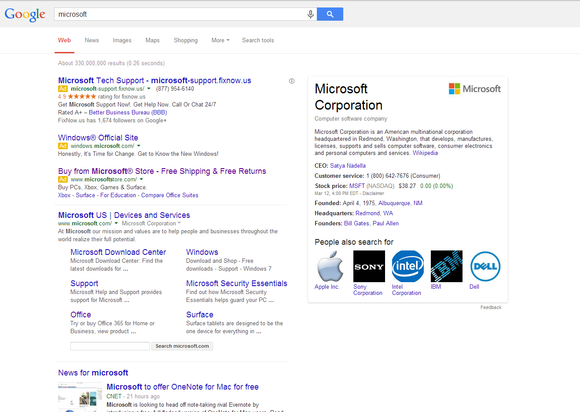580x412 pixels.
Task: Open Better Business Bureau (BBB) link
Action: tap(128, 112)
